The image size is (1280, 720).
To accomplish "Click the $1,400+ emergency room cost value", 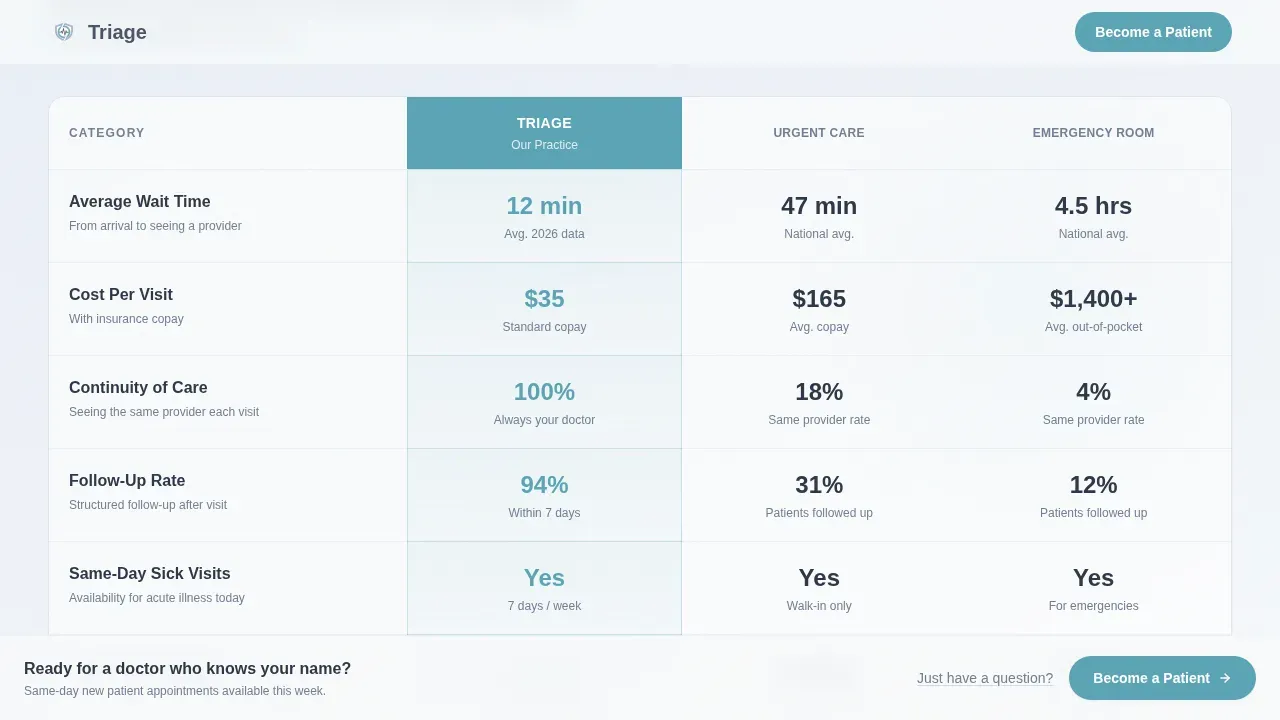I will coord(1093,299).
